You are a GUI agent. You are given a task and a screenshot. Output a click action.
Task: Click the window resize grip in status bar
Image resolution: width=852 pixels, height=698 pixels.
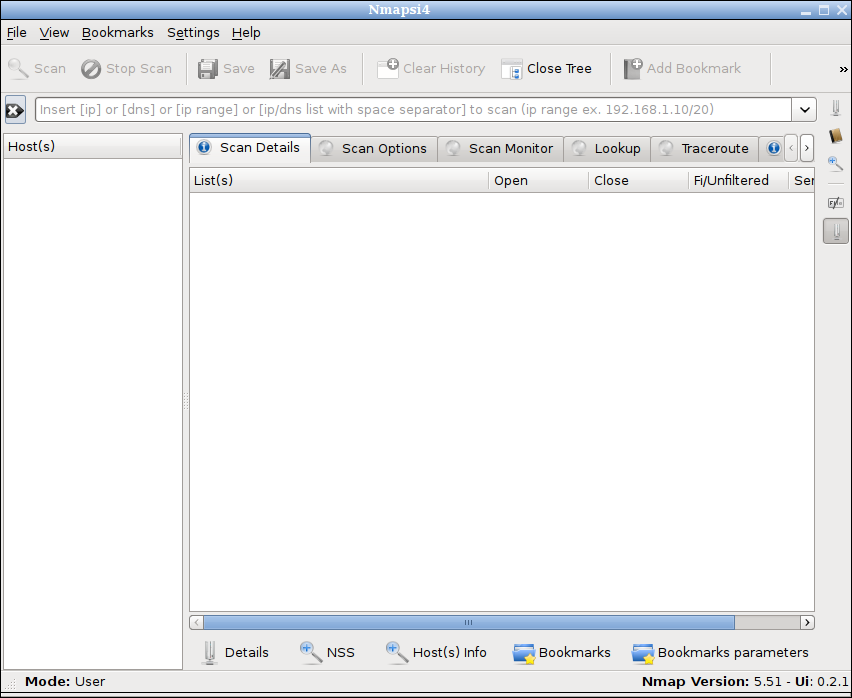pyautogui.click(x=10, y=683)
